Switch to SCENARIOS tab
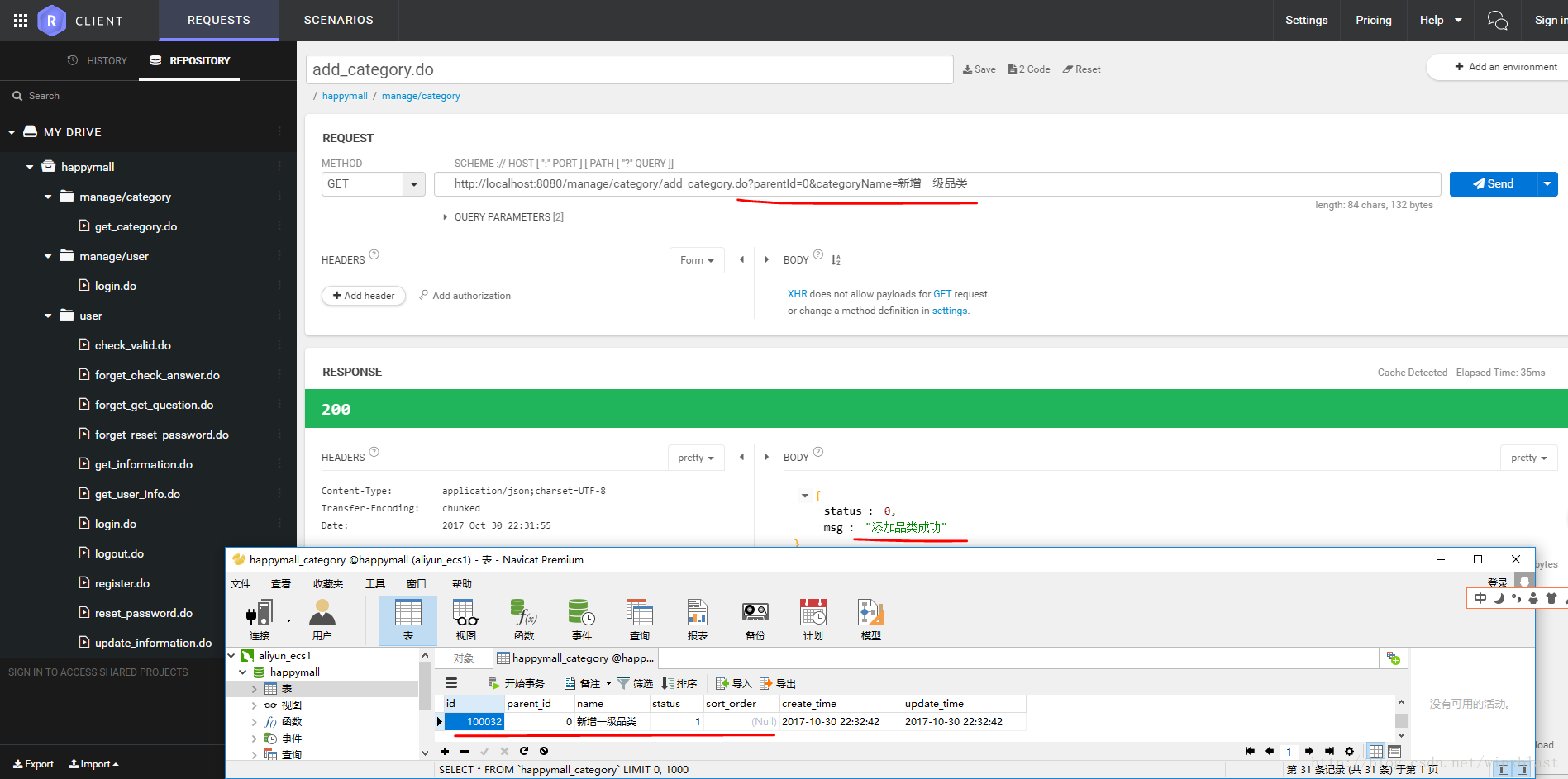Image resolution: width=1568 pixels, height=779 pixels. click(x=339, y=20)
